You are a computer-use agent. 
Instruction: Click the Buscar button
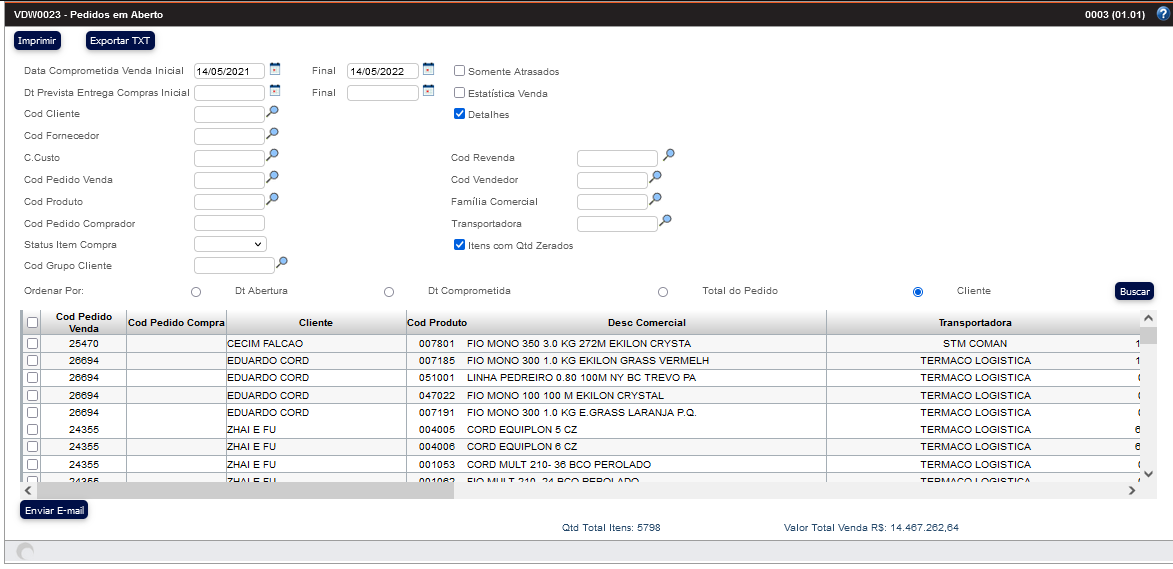click(1134, 291)
